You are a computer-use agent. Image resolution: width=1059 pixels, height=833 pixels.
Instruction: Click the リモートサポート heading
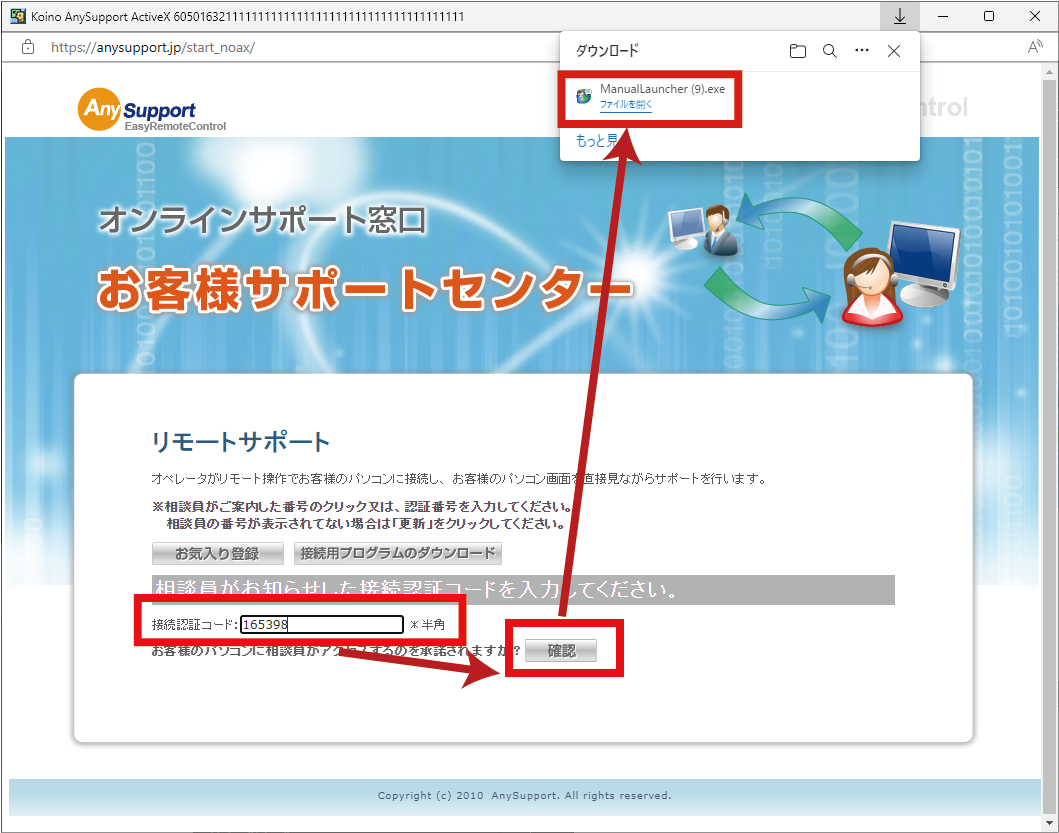240,443
